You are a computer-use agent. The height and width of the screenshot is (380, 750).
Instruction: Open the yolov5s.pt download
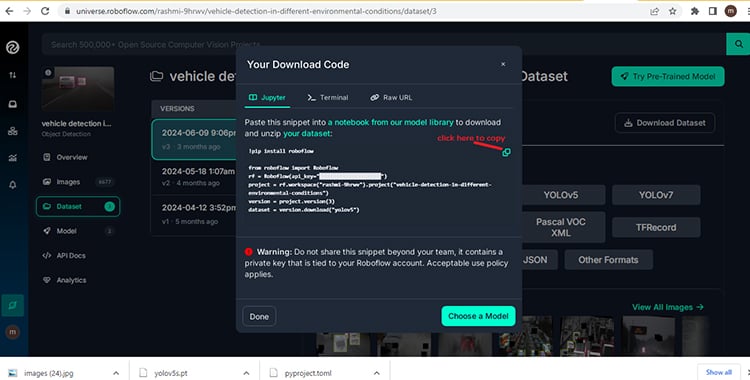pos(170,373)
